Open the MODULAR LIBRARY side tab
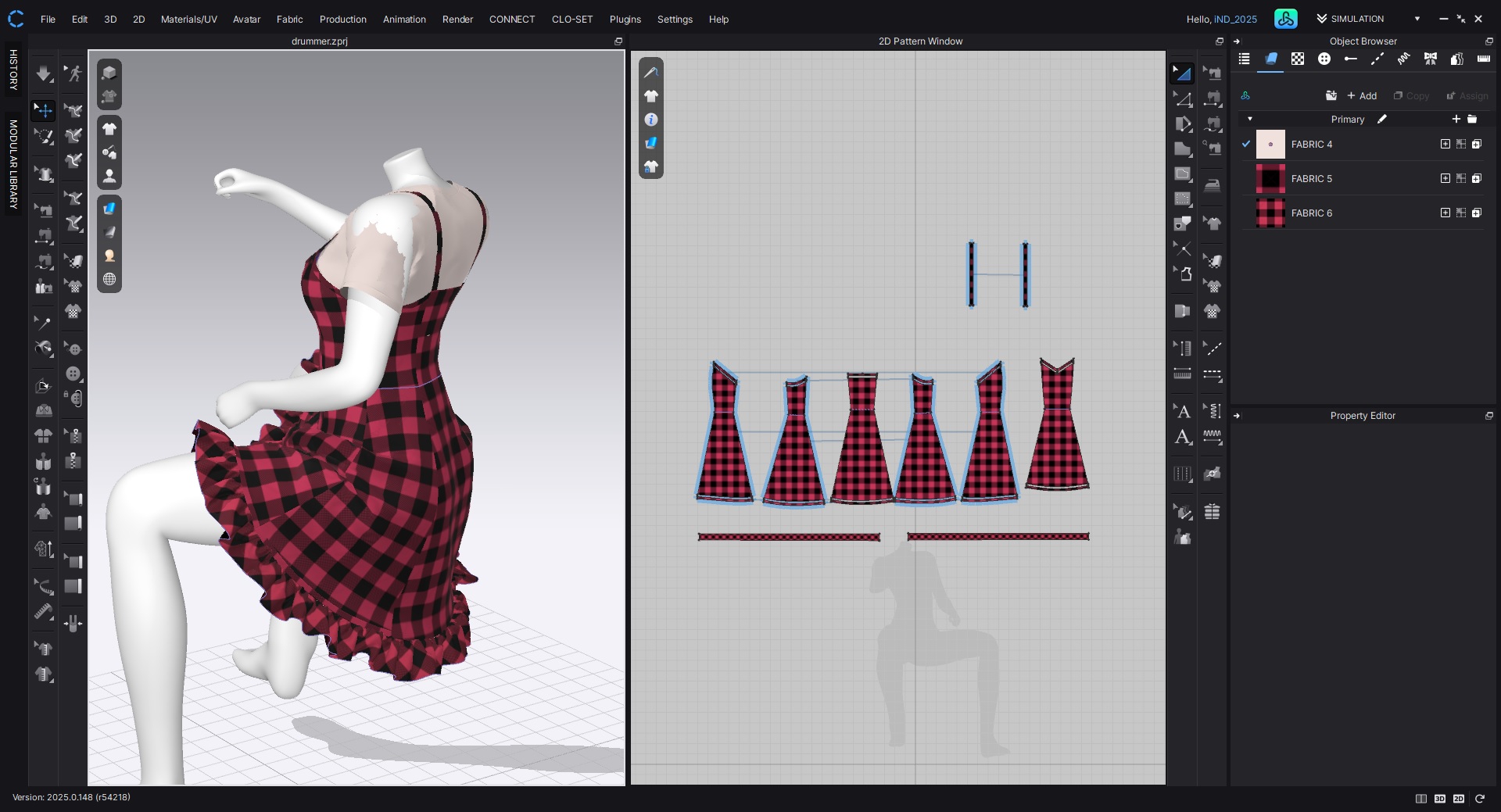This screenshot has height=812, width=1501. click(x=13, y=164)
